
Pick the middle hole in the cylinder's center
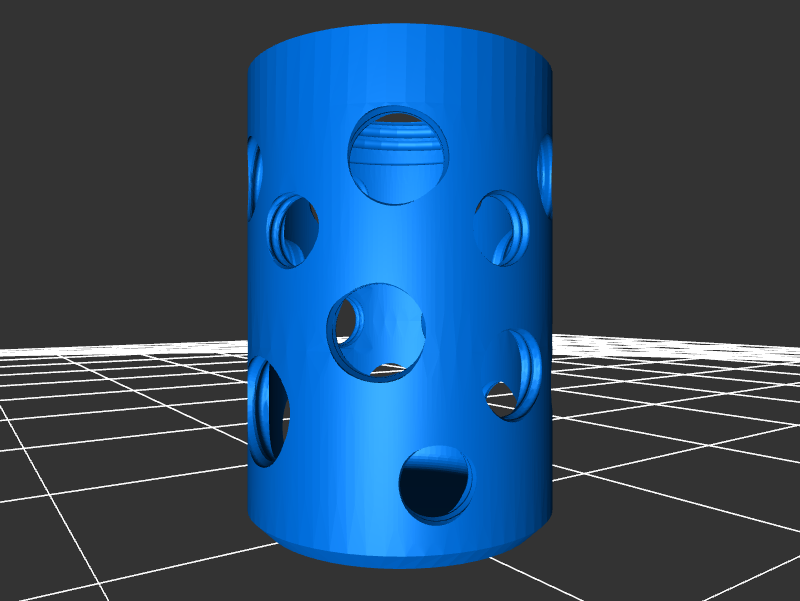tap(375, 332)
